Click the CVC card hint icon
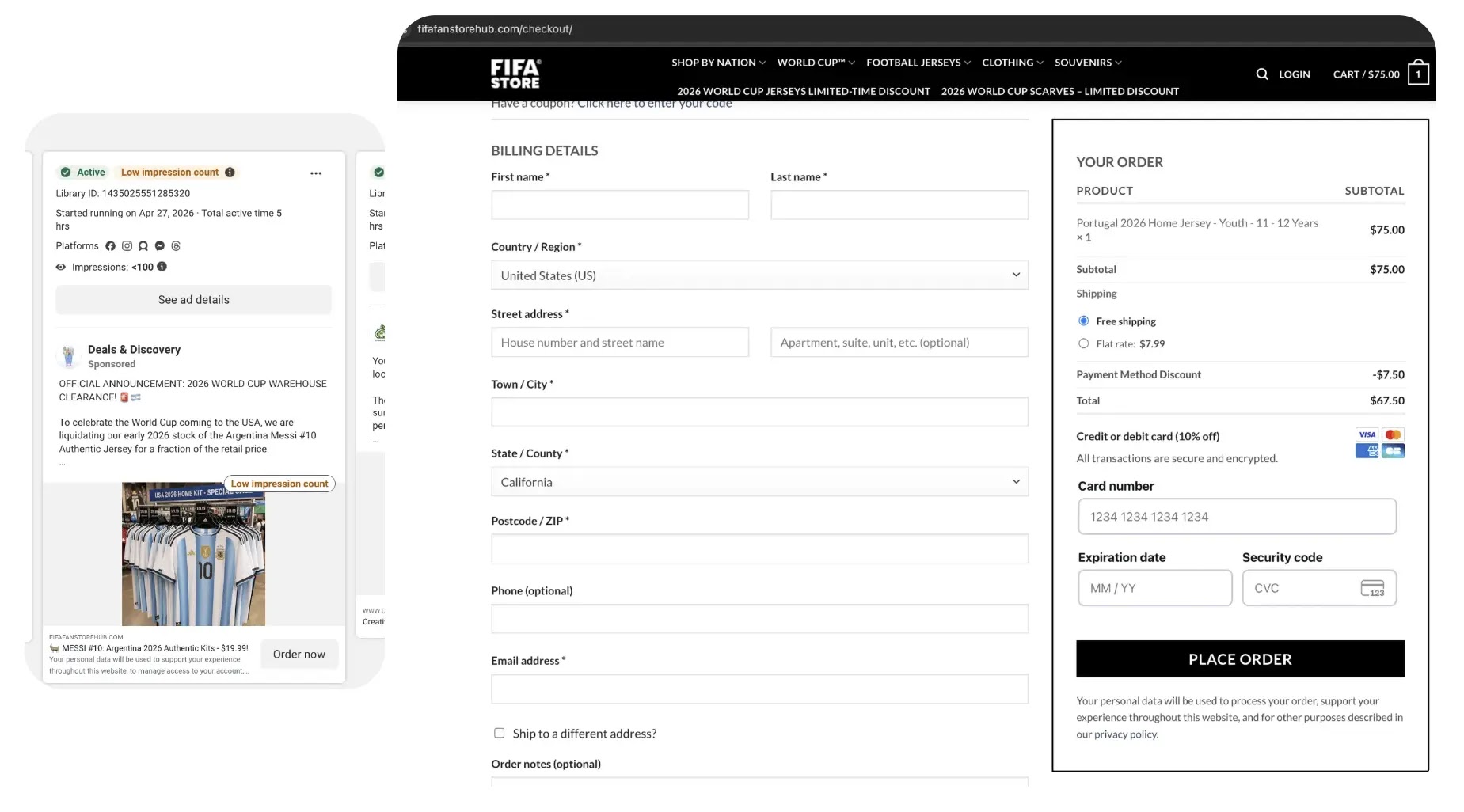The height and width of the screenshot is (812, 1464). pos(1372,588)
